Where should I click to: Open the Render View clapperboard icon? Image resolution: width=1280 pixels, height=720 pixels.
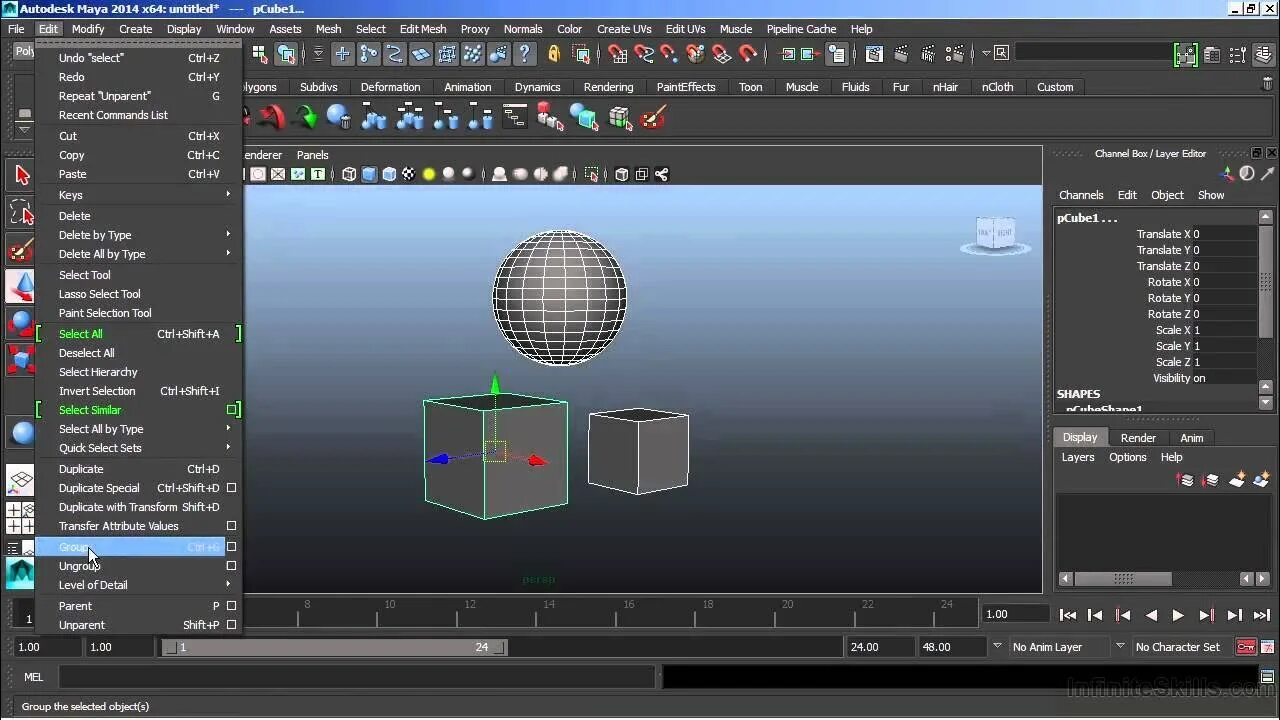pos(875,54)
